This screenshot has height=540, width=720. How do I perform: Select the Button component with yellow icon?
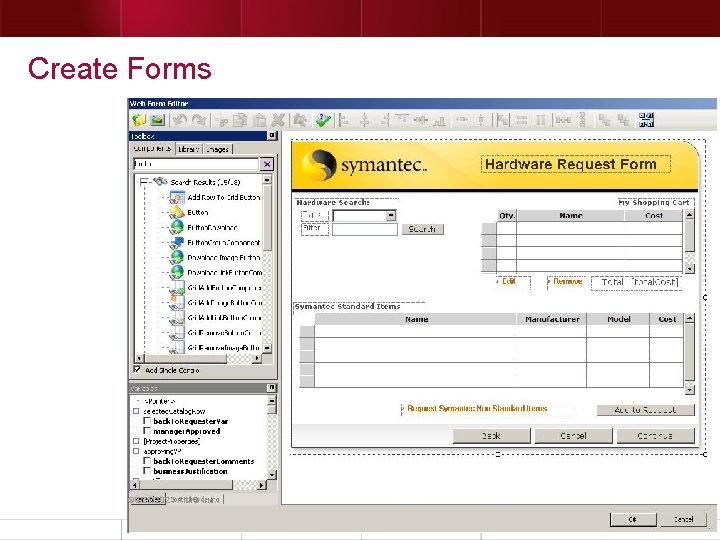[197, 212]
